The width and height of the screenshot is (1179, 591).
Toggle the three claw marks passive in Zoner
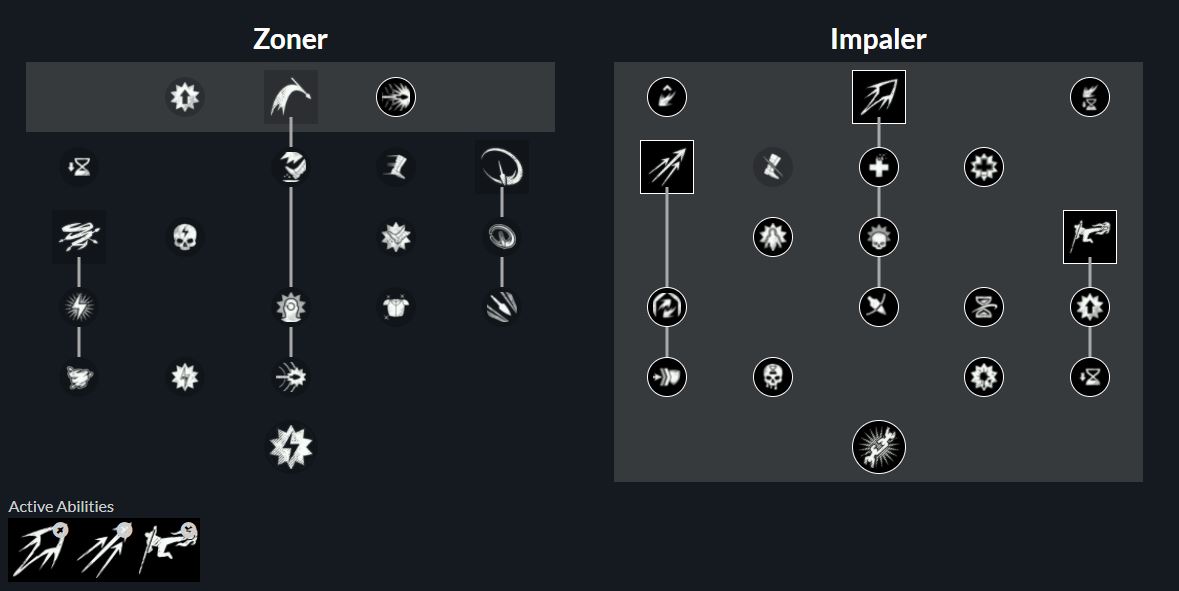tap(501, 306)
